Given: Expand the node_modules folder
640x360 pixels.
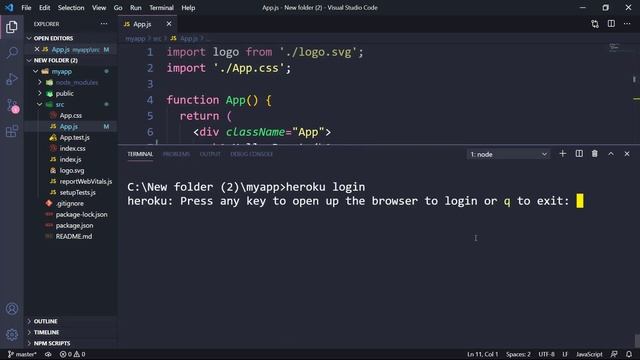Looking at the screenshot, I should (40, 82).
